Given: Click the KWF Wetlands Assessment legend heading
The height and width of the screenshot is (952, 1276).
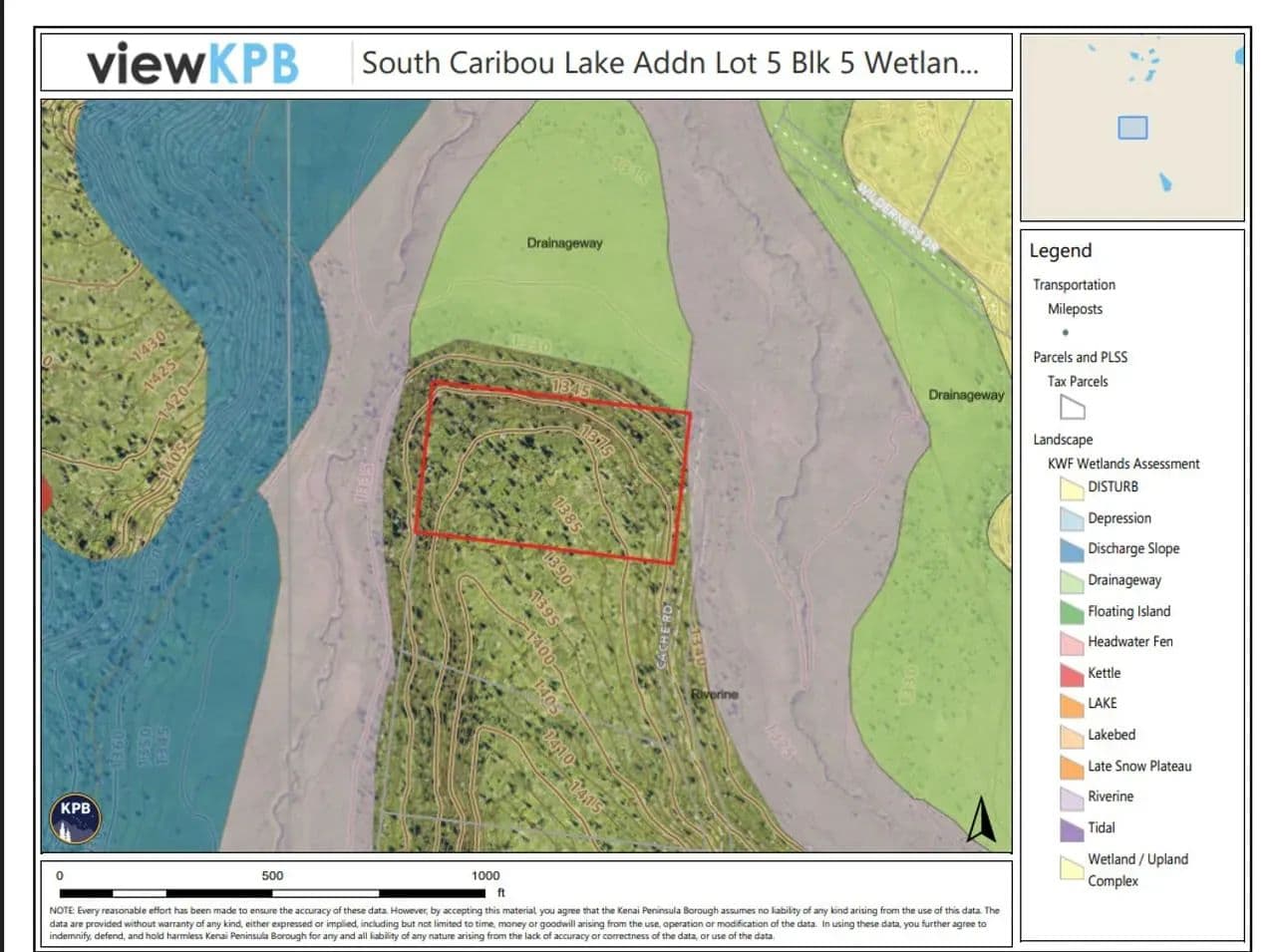Looking at the screenshot, I should (x=1122, y=464).
